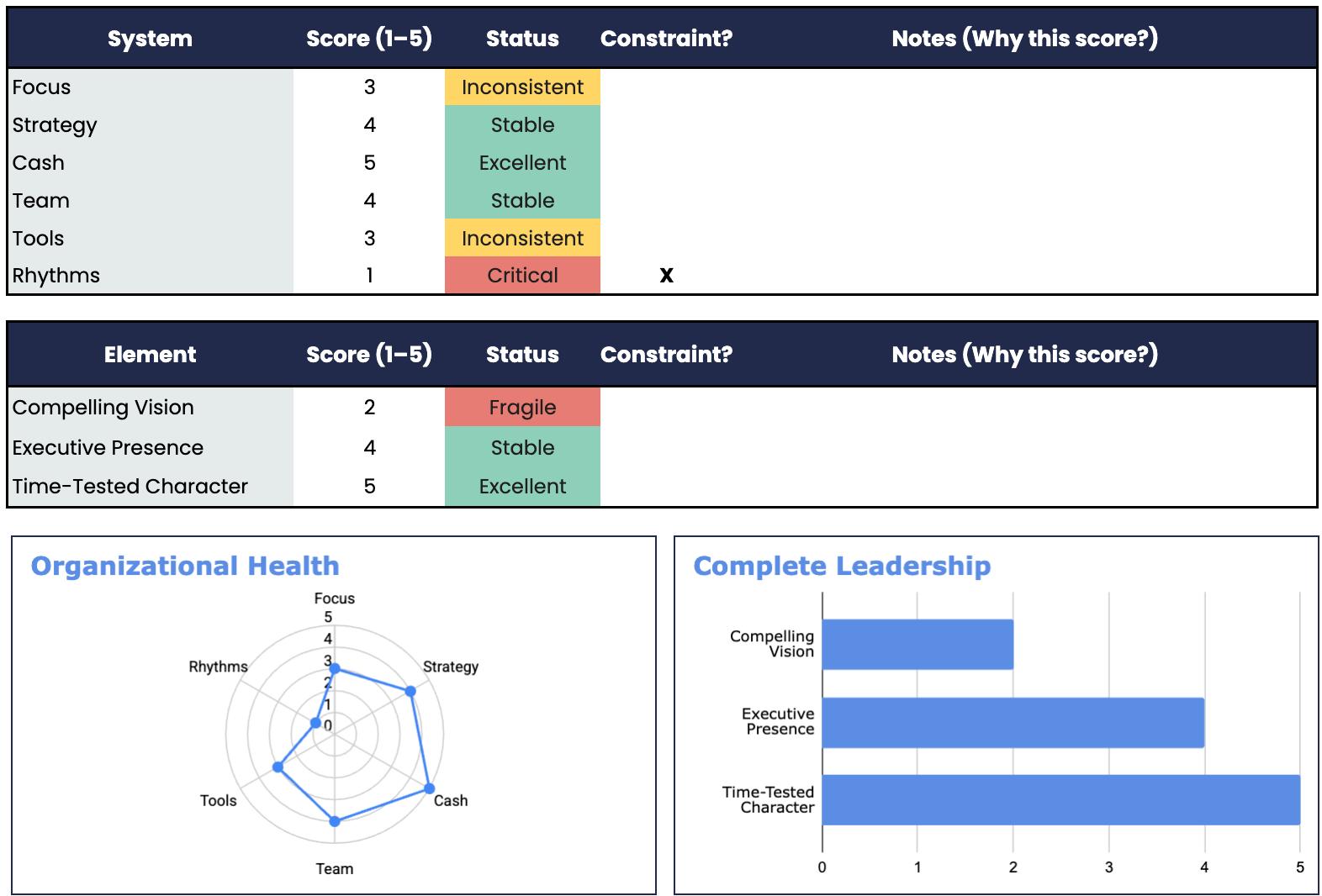
Task: Select the Focus row Inconsistent status cell
Action: click(522, 87)
